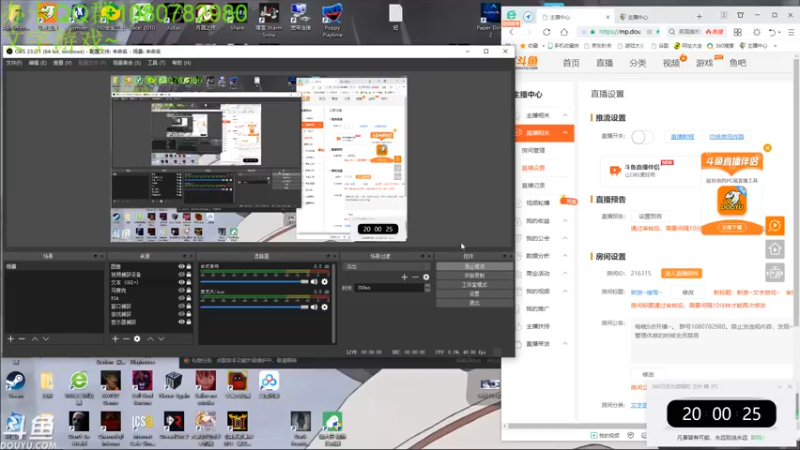Viewport: 800px width, 450px height.
Task: Open the 帮助(H) menu in OBS
Action: coord(181,63)
